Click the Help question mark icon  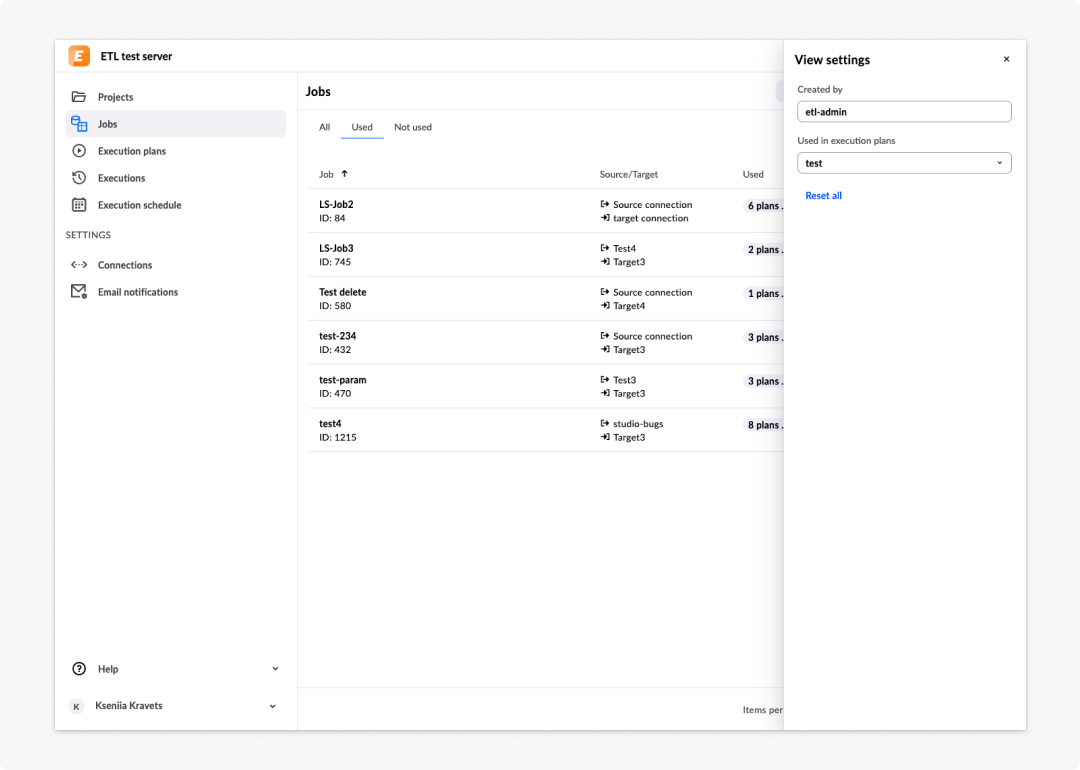79,669
